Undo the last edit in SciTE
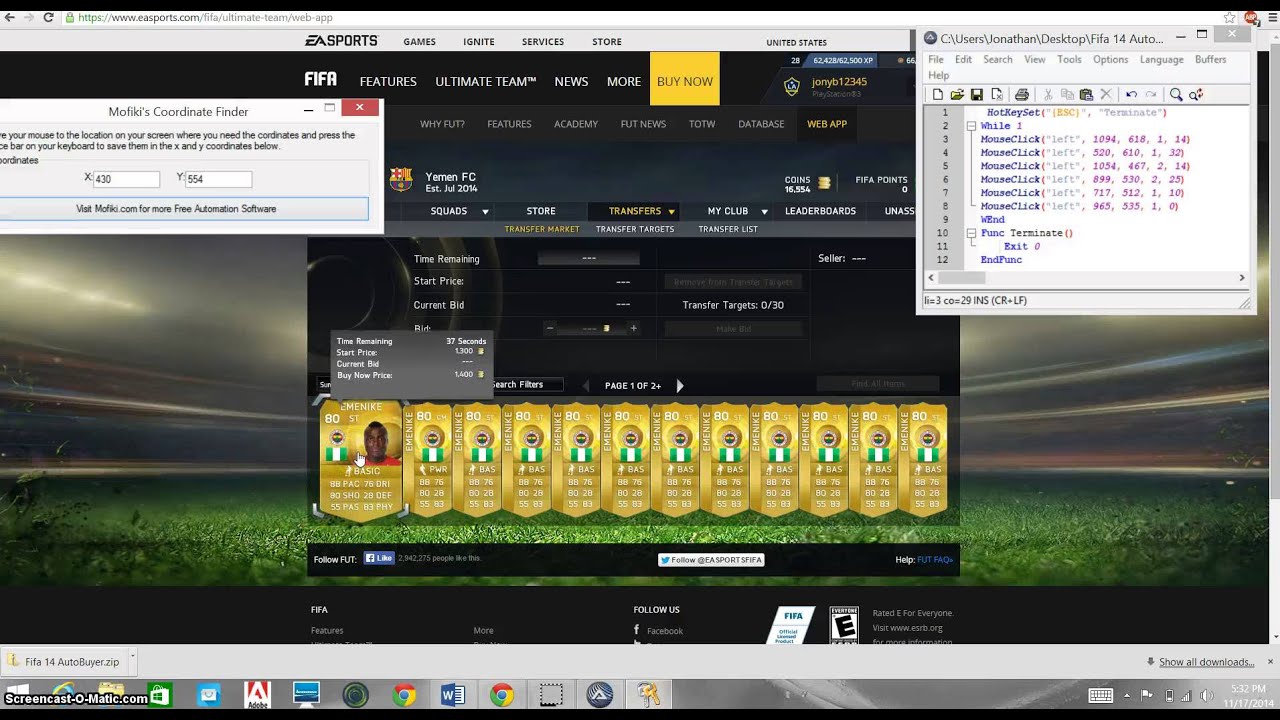Viewport: 1280px width, 720px height. click(1131, 94)
